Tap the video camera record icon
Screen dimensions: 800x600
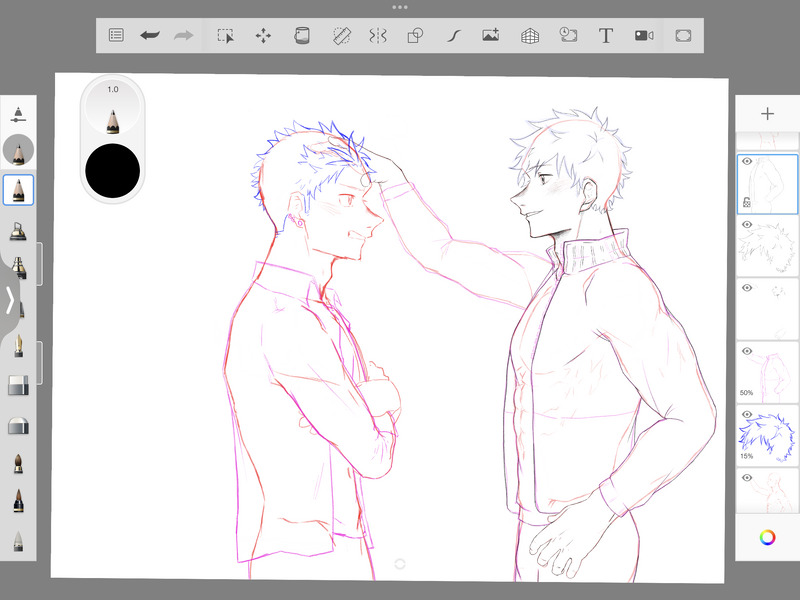(644, 35)
